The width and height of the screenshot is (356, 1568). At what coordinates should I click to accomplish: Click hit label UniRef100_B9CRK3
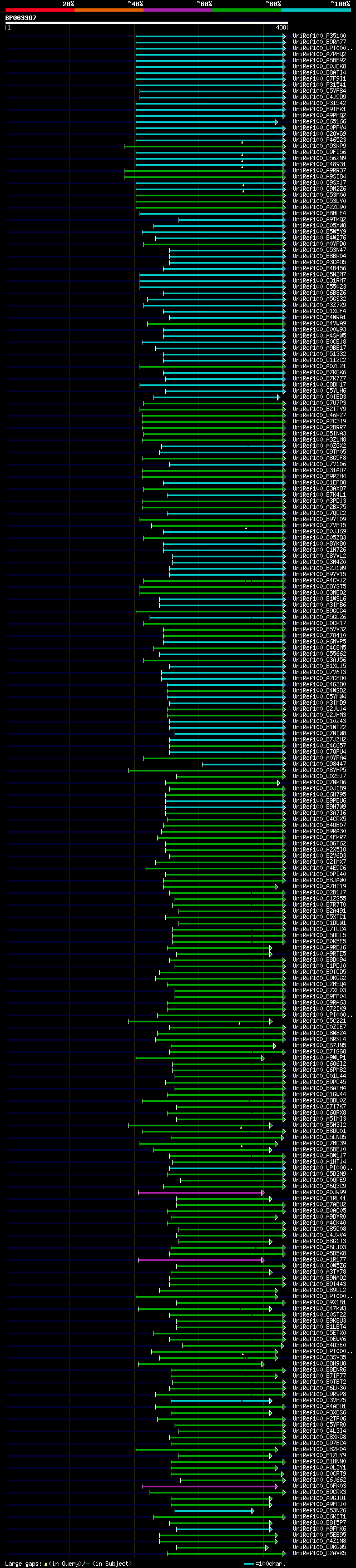point(319,1492)
